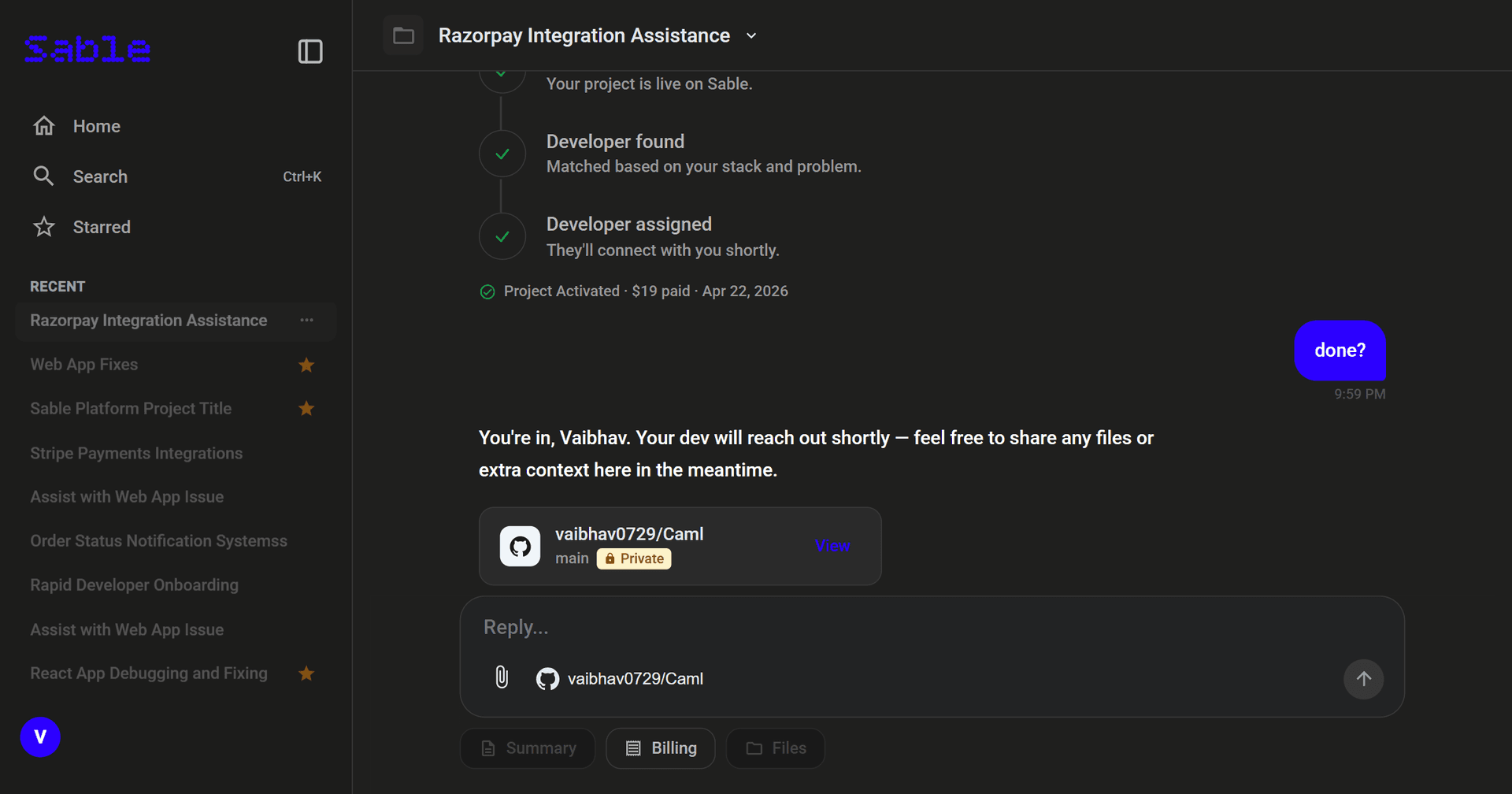This screenshot has width=1512, height=794.
Task: Click 'Your project is live on Sable.' text
Action: tap(650, 83)
